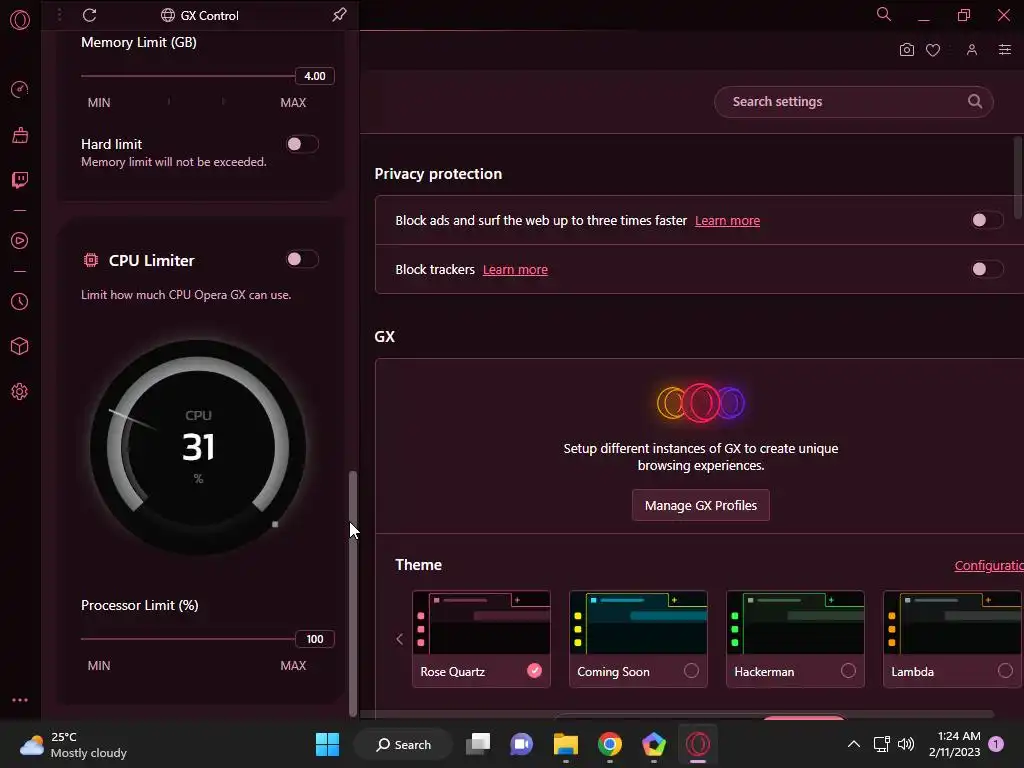Open the profile account icon
Image resolution: width=1024 pixels, height=768 pixels.
tap(972, 50)
